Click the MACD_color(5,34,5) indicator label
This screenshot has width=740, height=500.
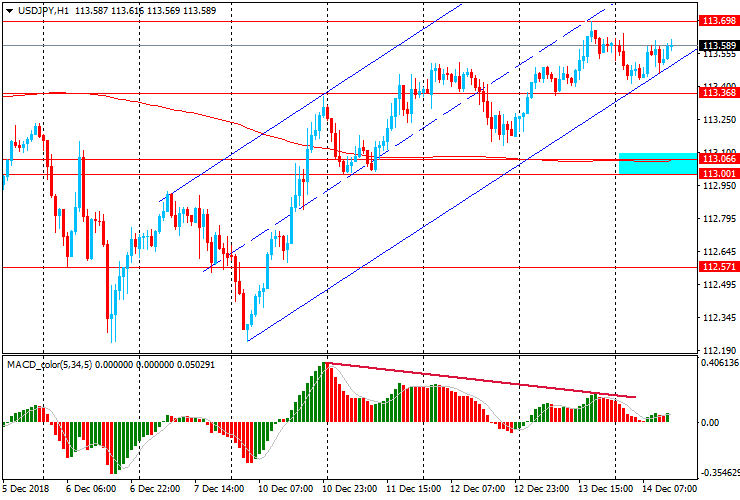[50, 364]
